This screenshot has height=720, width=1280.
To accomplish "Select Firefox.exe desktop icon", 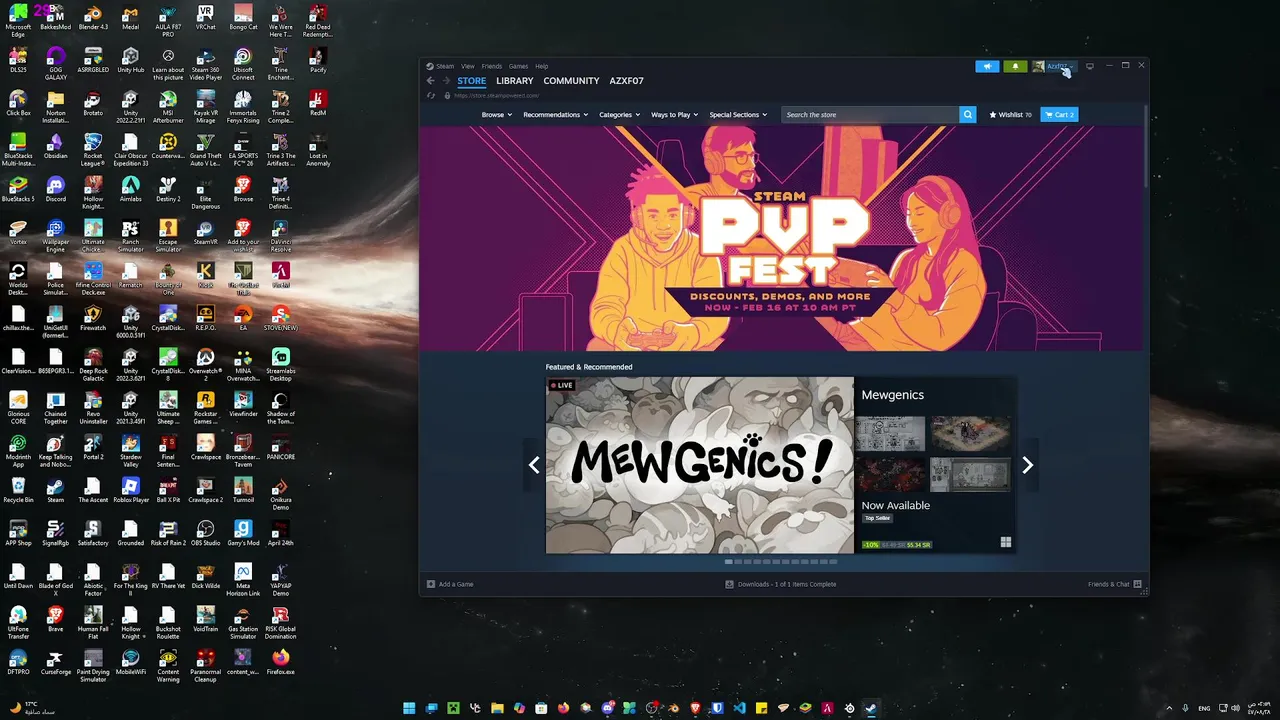I will click(281, 662).
